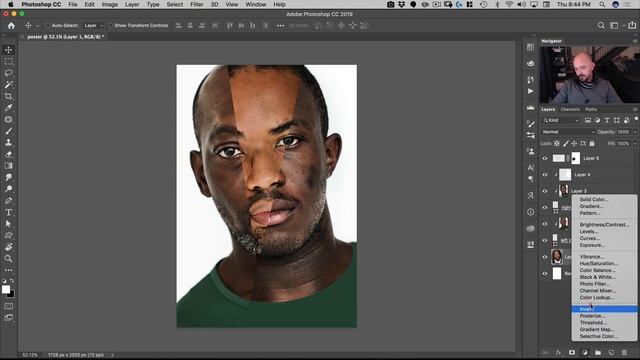Image resolution: width=640 pixels, height=360 pixels.
Task: Select the Lasso tool
Action: (8, 73)
